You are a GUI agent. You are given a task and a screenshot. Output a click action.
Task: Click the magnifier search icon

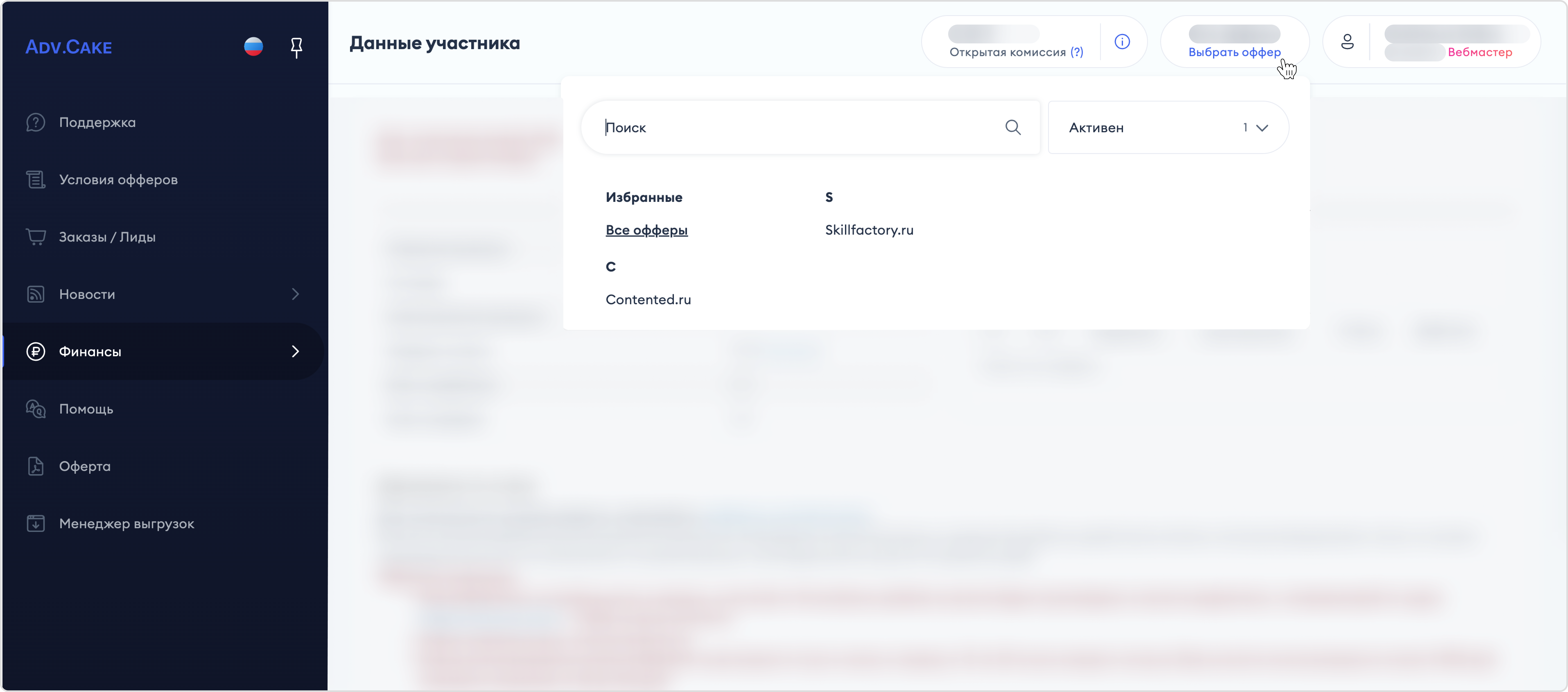[1013, 127]
